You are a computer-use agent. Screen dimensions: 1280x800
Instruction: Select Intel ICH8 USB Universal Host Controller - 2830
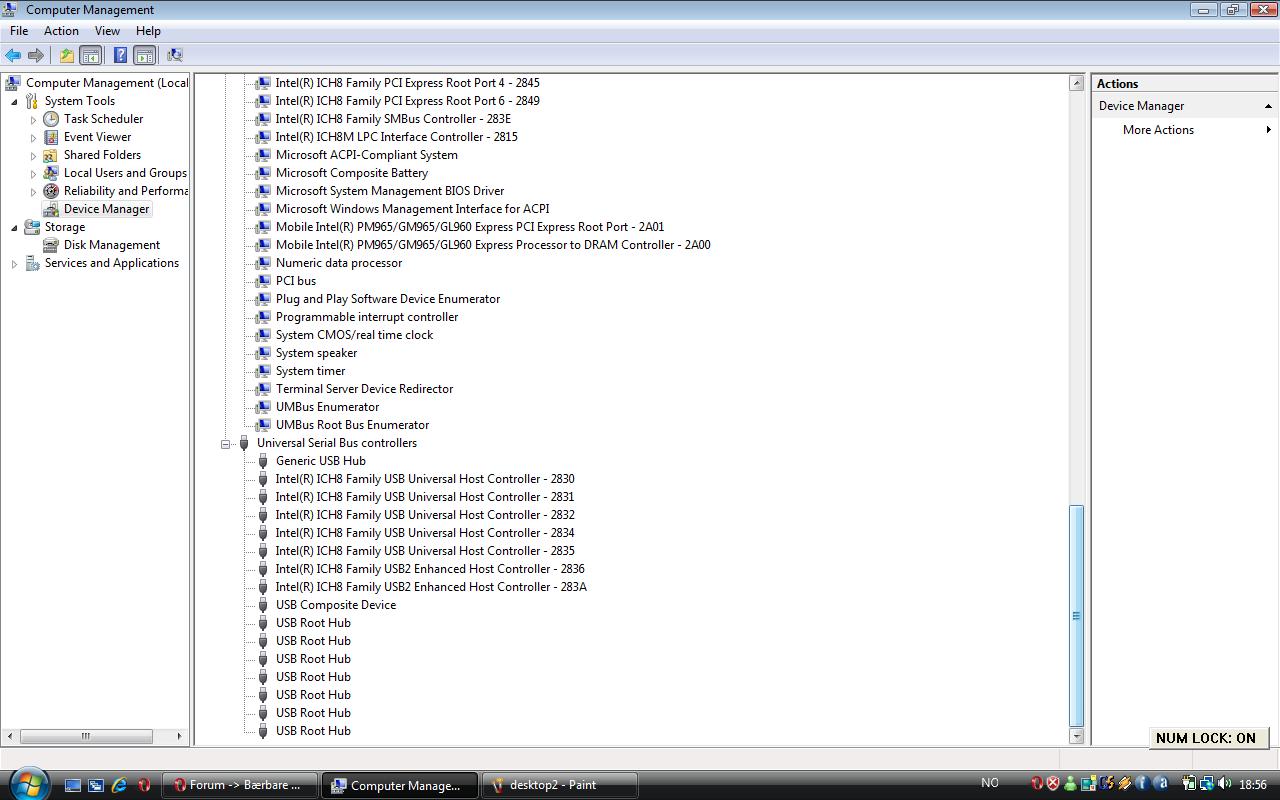pos(425,479)
